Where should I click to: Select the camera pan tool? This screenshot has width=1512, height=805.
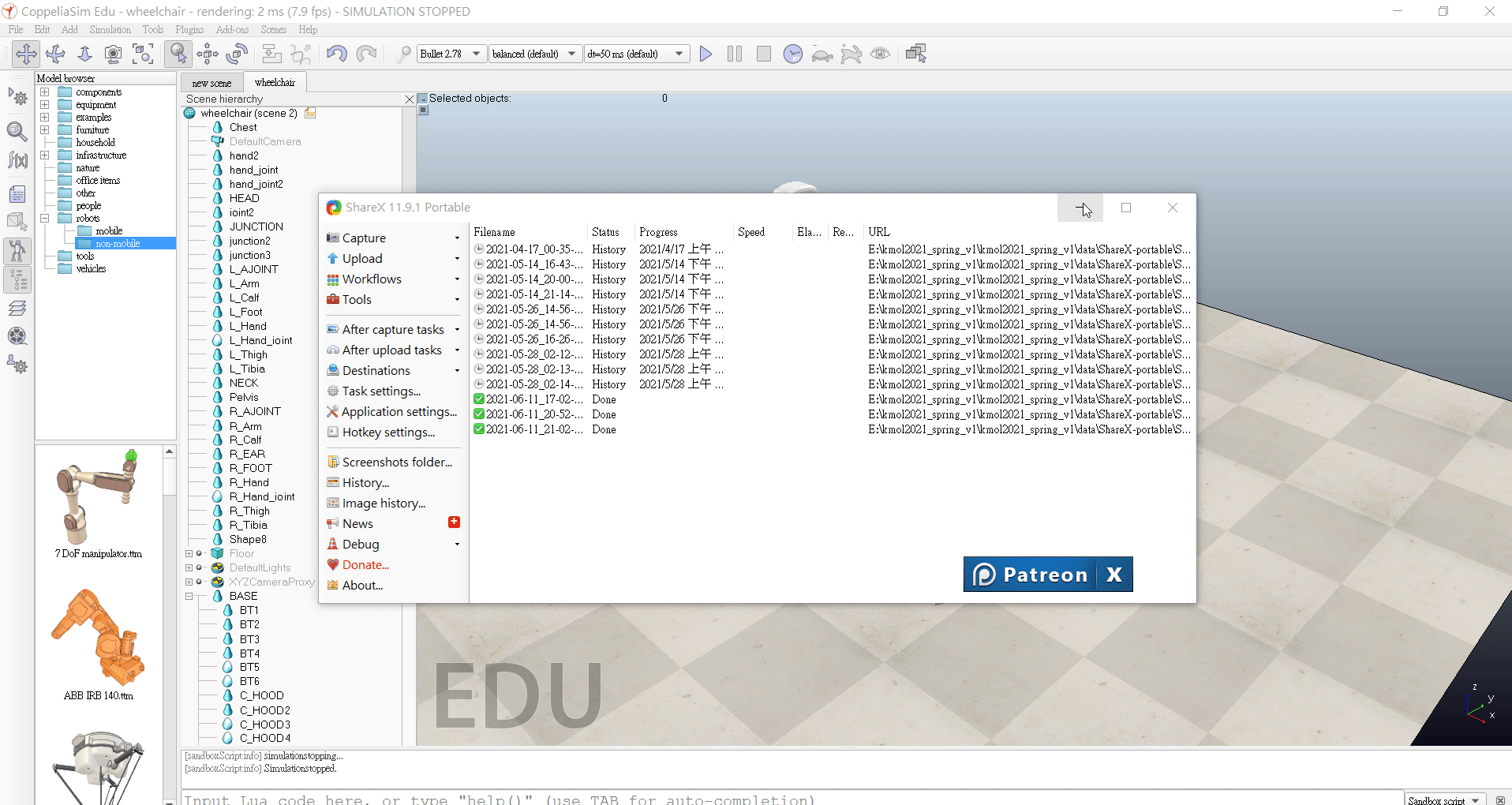(x=26, y=54)
